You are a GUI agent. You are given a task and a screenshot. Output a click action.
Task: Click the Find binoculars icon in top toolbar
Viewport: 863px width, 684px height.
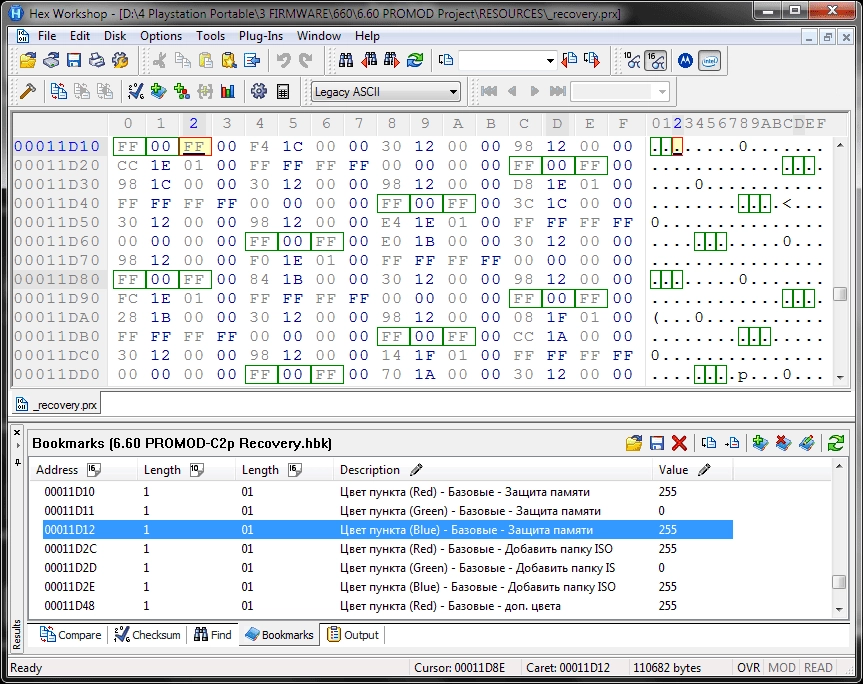(x=346, y=61)
